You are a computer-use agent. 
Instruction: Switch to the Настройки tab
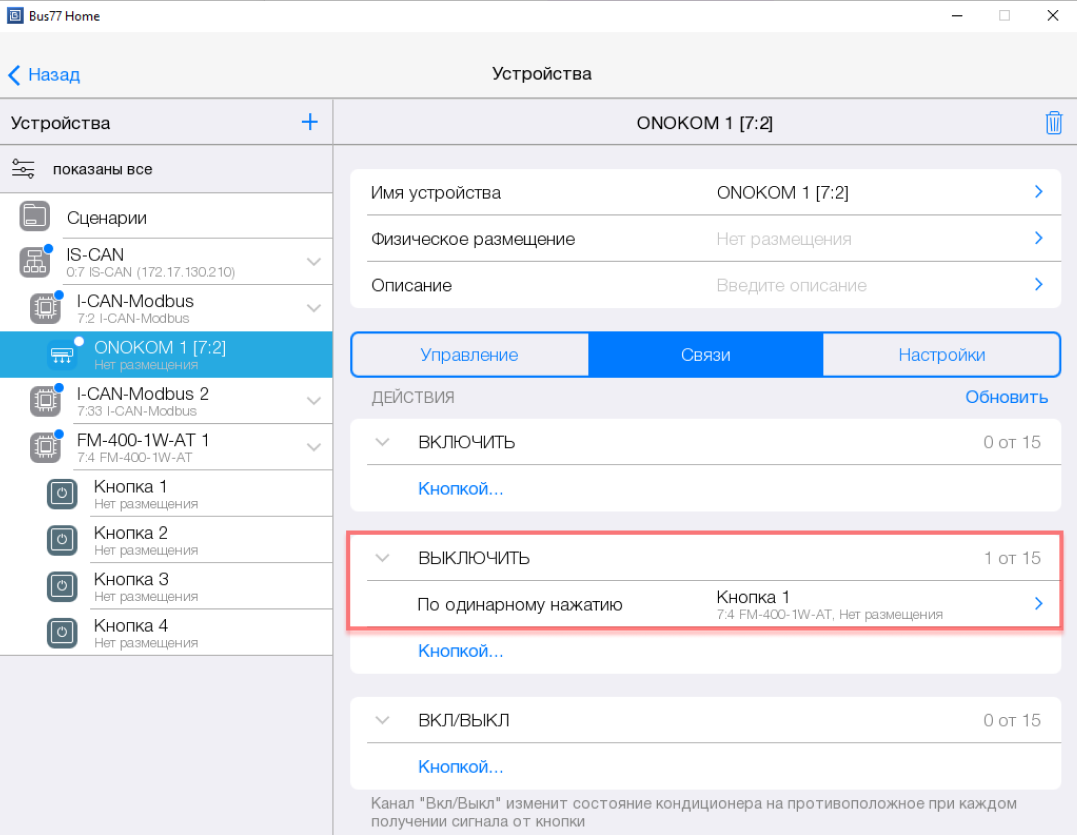point(941,355)
